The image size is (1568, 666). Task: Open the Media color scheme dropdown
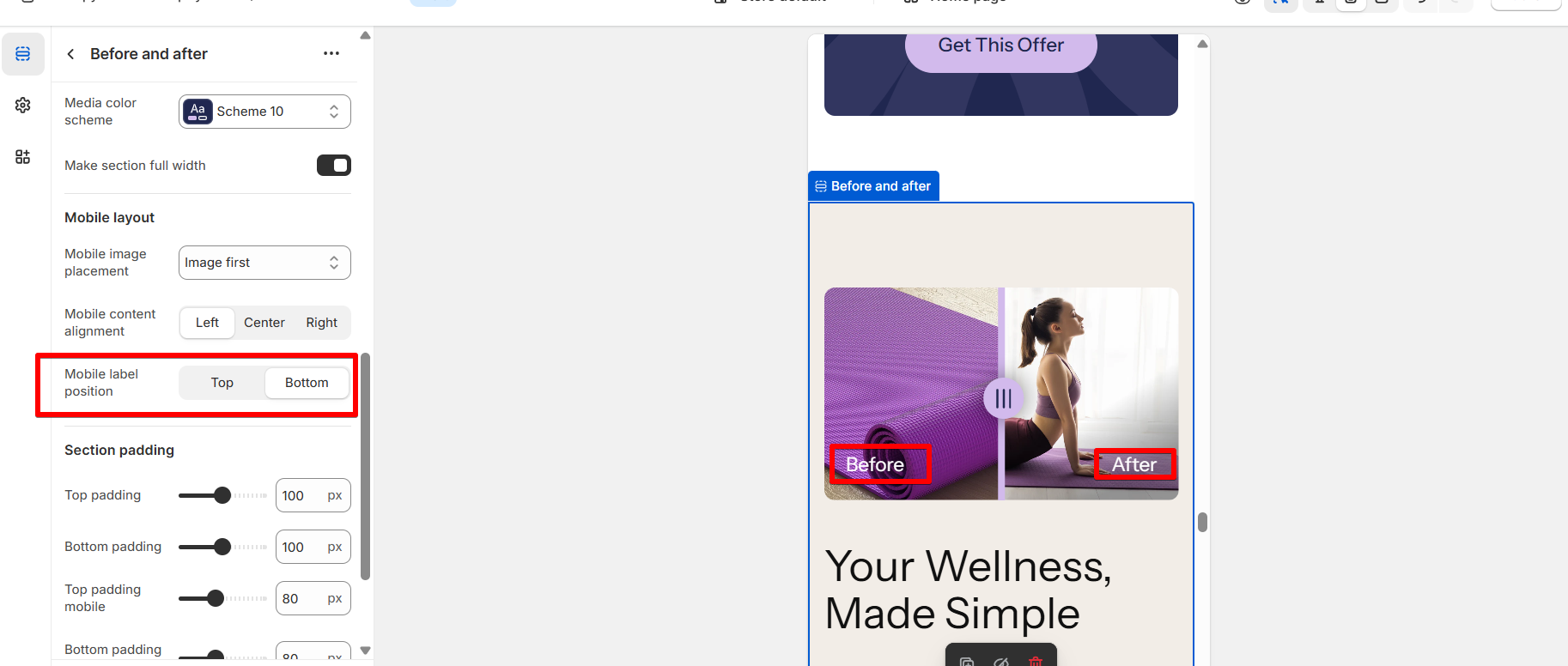(x=264, y=112)
